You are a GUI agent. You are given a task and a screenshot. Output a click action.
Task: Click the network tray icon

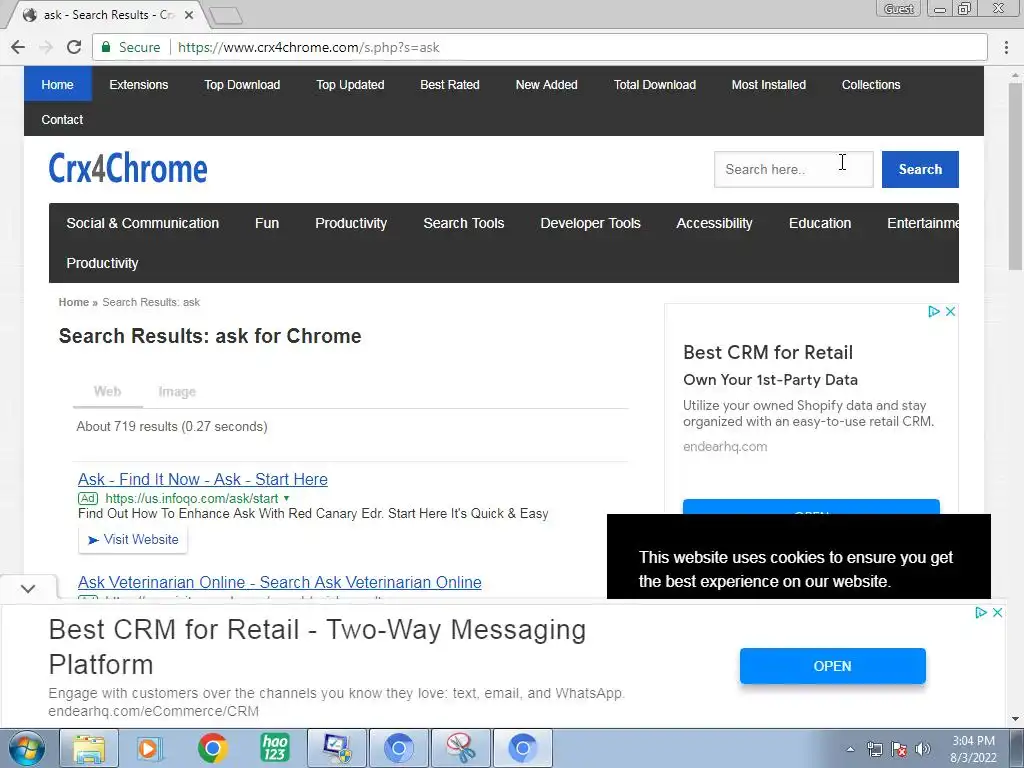[874, 749]
